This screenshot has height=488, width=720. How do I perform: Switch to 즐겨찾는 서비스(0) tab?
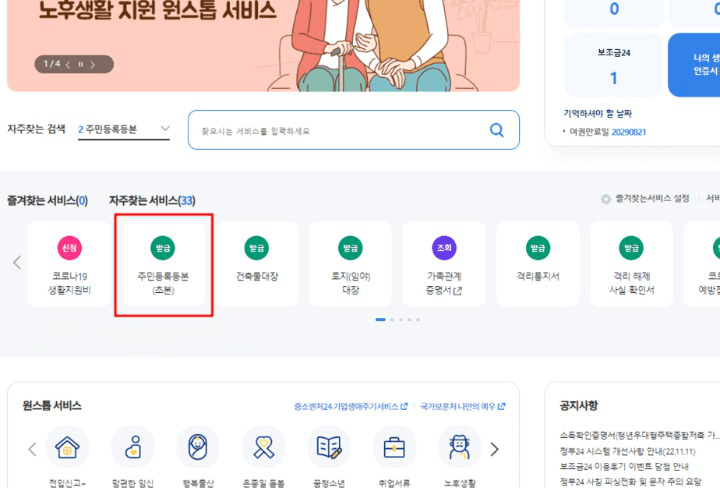coord(47,201)
